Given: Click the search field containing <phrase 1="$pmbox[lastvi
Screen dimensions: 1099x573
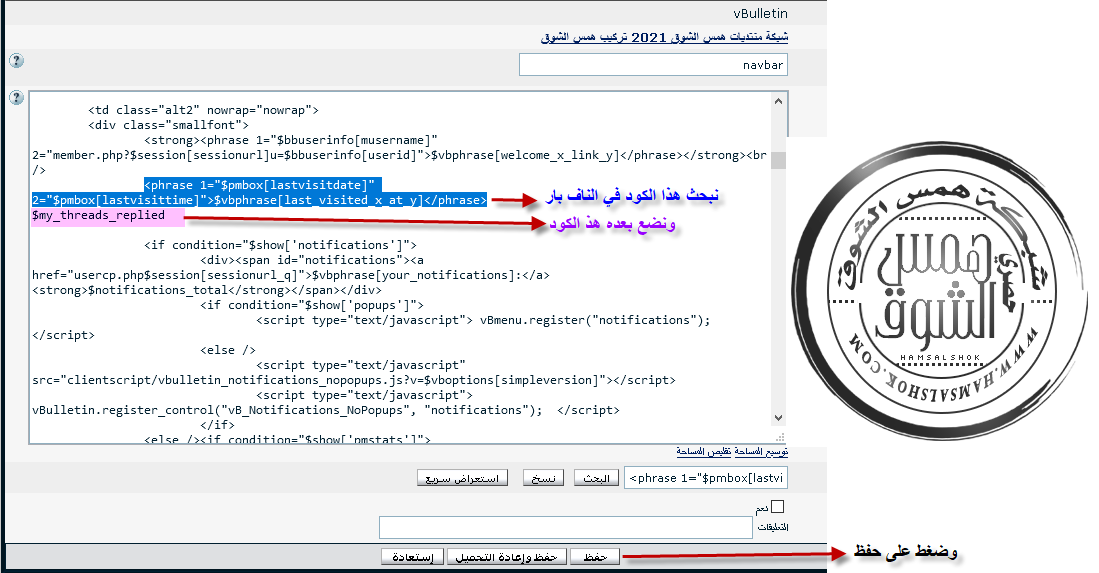Looking at the screenshot, I should pyautogui.click(x=706, y=478).
